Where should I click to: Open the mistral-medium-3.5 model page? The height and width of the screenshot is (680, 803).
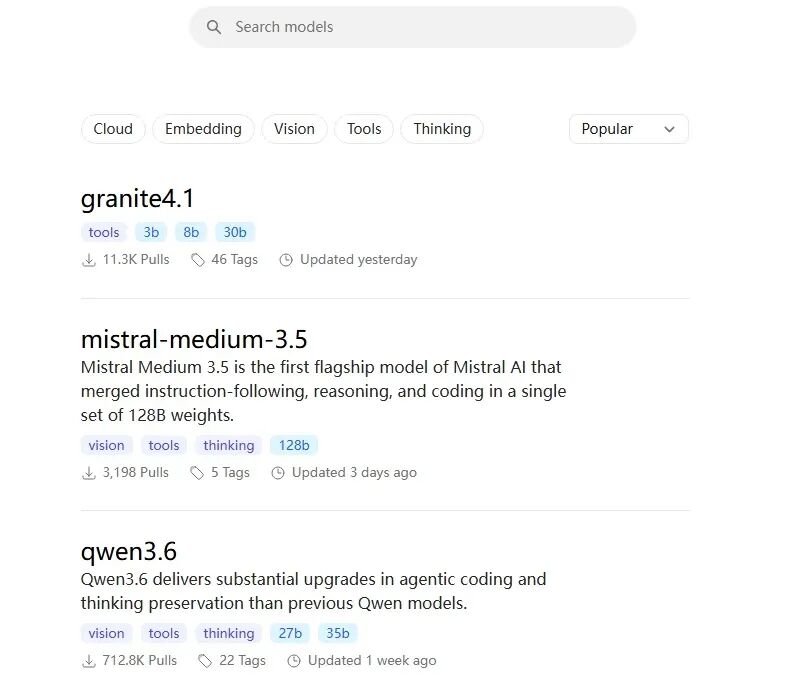[x=194, y=339]
